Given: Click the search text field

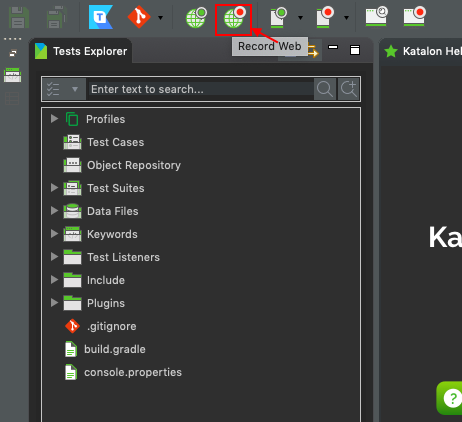Looking at the screenshot, I should (x=201, y=89).
